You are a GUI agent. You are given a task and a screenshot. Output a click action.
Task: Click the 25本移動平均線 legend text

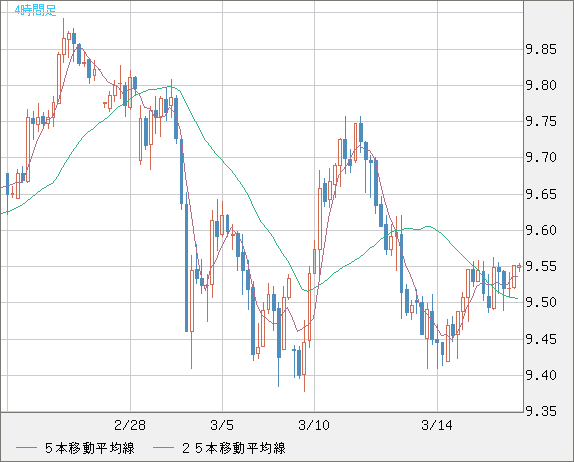pos(234,448)
